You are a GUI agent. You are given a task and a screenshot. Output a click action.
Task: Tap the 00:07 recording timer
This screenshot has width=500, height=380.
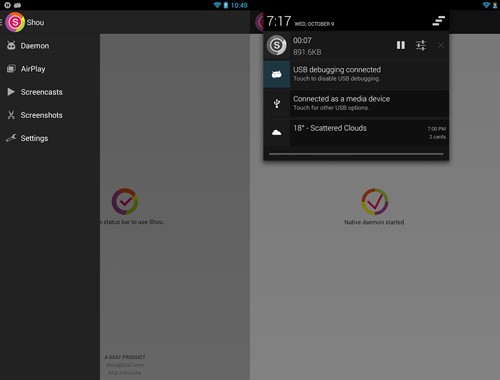pos(302,40)
